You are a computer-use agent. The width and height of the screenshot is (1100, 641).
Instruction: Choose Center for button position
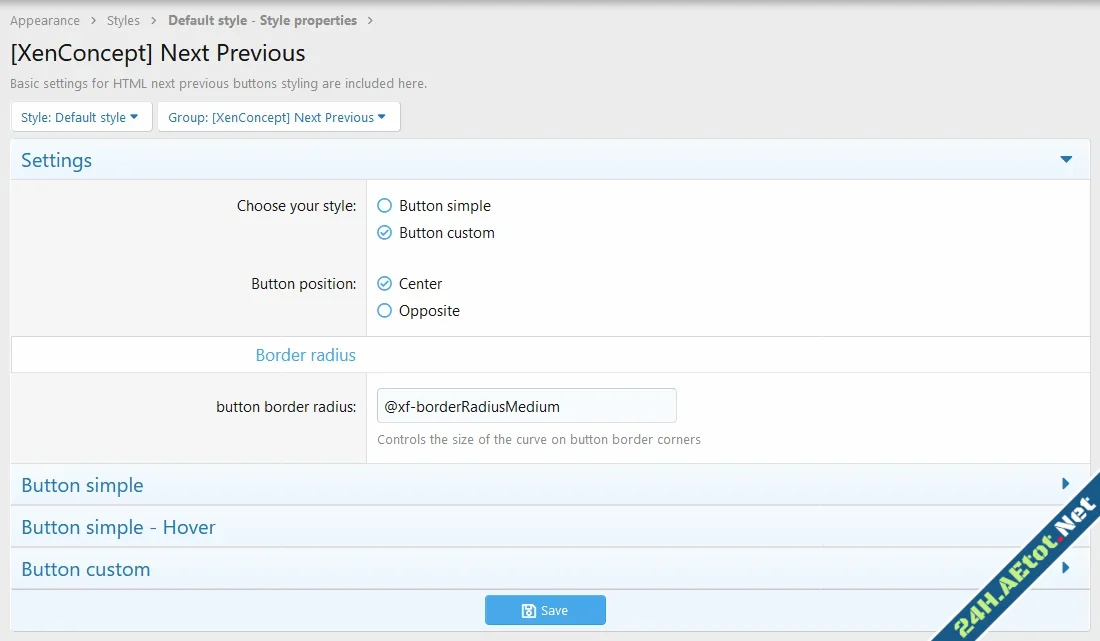tap(385, 284)
